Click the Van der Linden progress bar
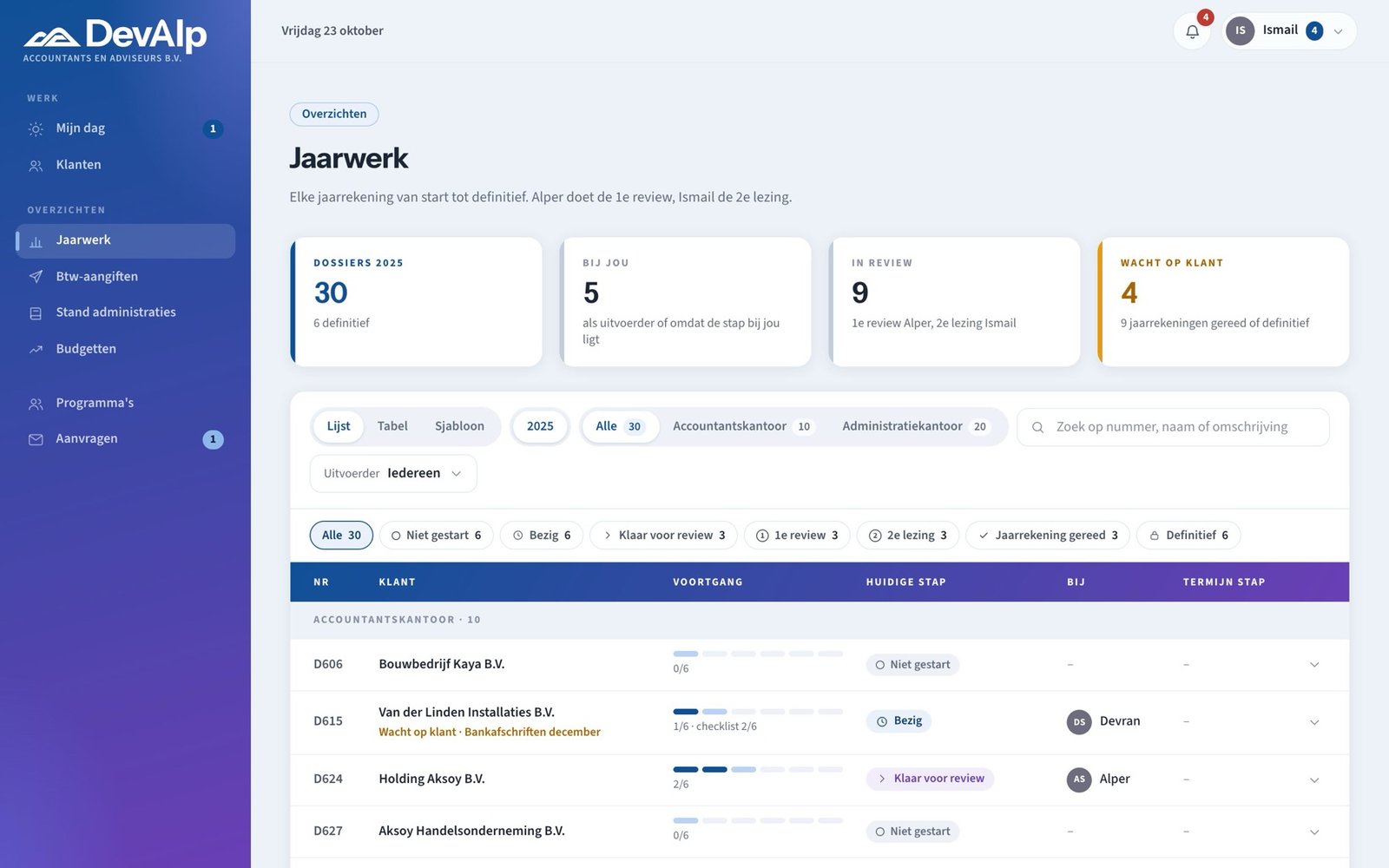1389x868 pixels. (758, 712)
